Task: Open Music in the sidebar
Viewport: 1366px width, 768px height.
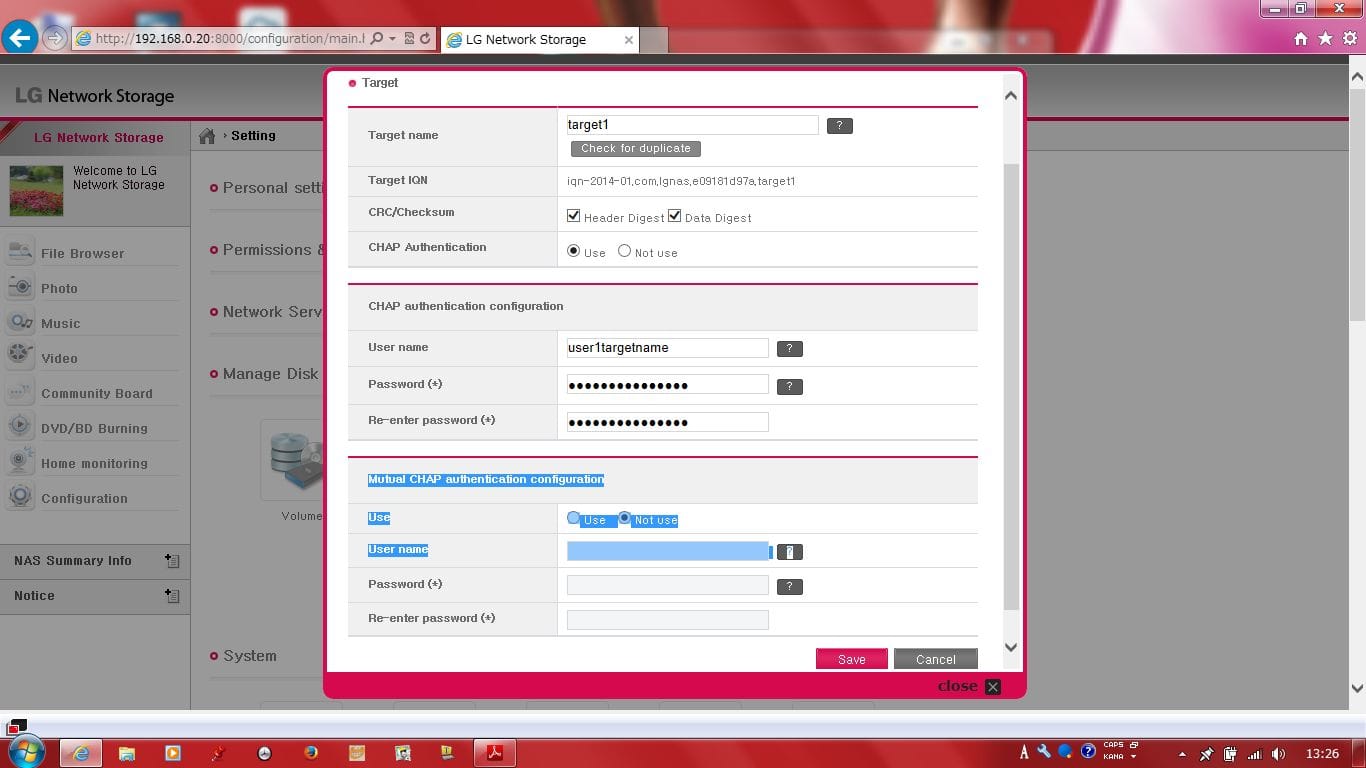Action: 61,324
